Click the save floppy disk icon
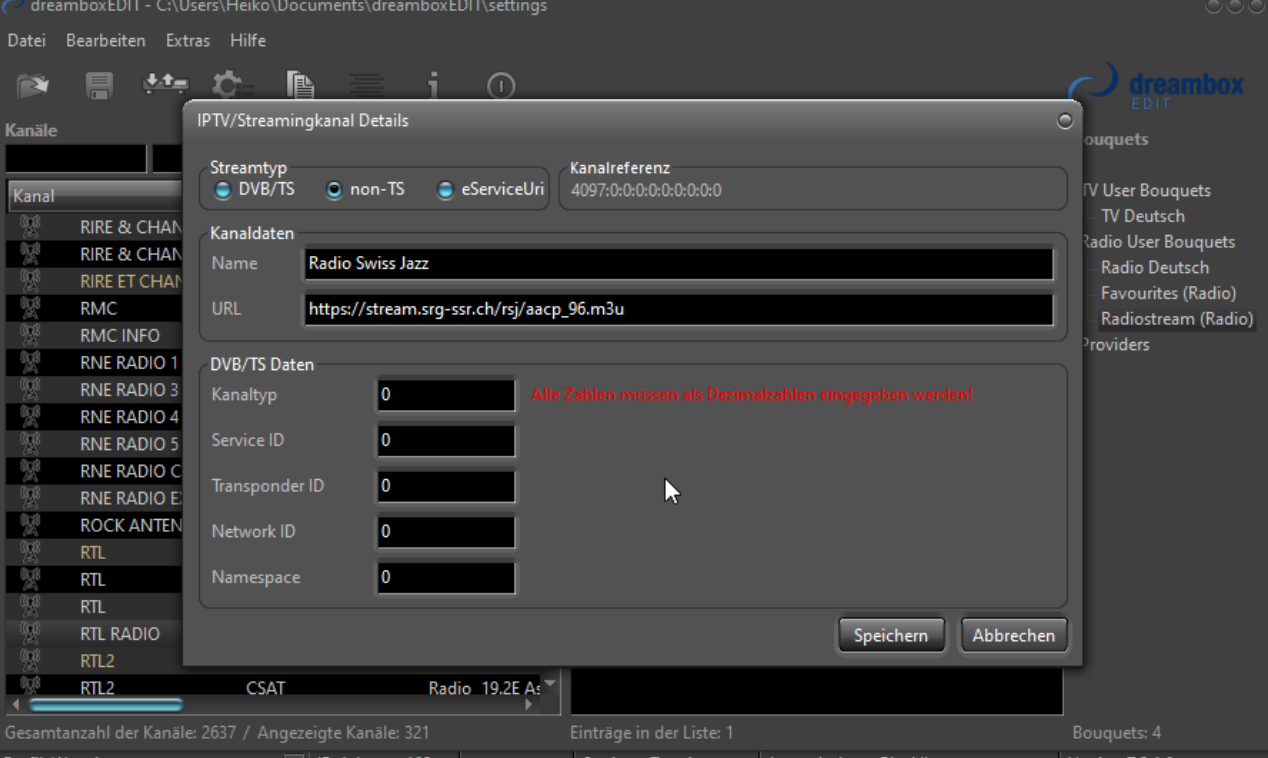The height and width of the screenshot is (758, 1268). click(99, 87)
